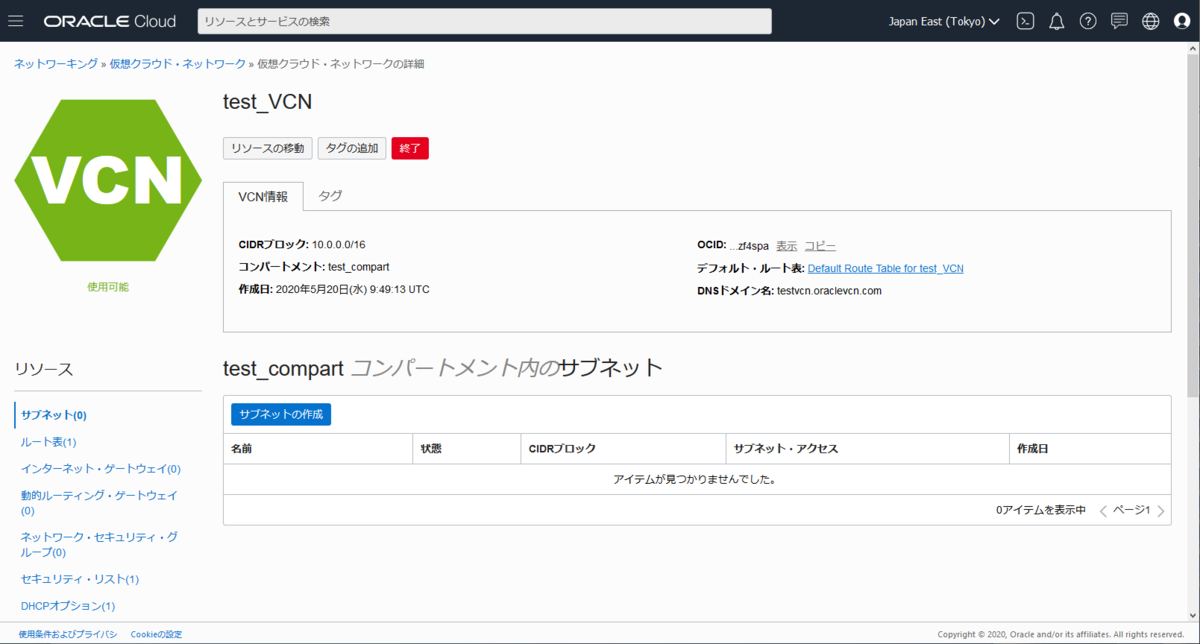Select セキュリティ・リスト(1) in resources
The image size is (1200, 644).
pyautogui.click(x=80, y=579)
